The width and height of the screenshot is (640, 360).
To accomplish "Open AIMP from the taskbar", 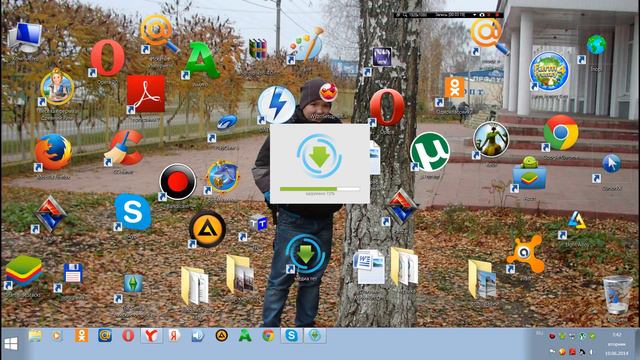I will [222, 336].
